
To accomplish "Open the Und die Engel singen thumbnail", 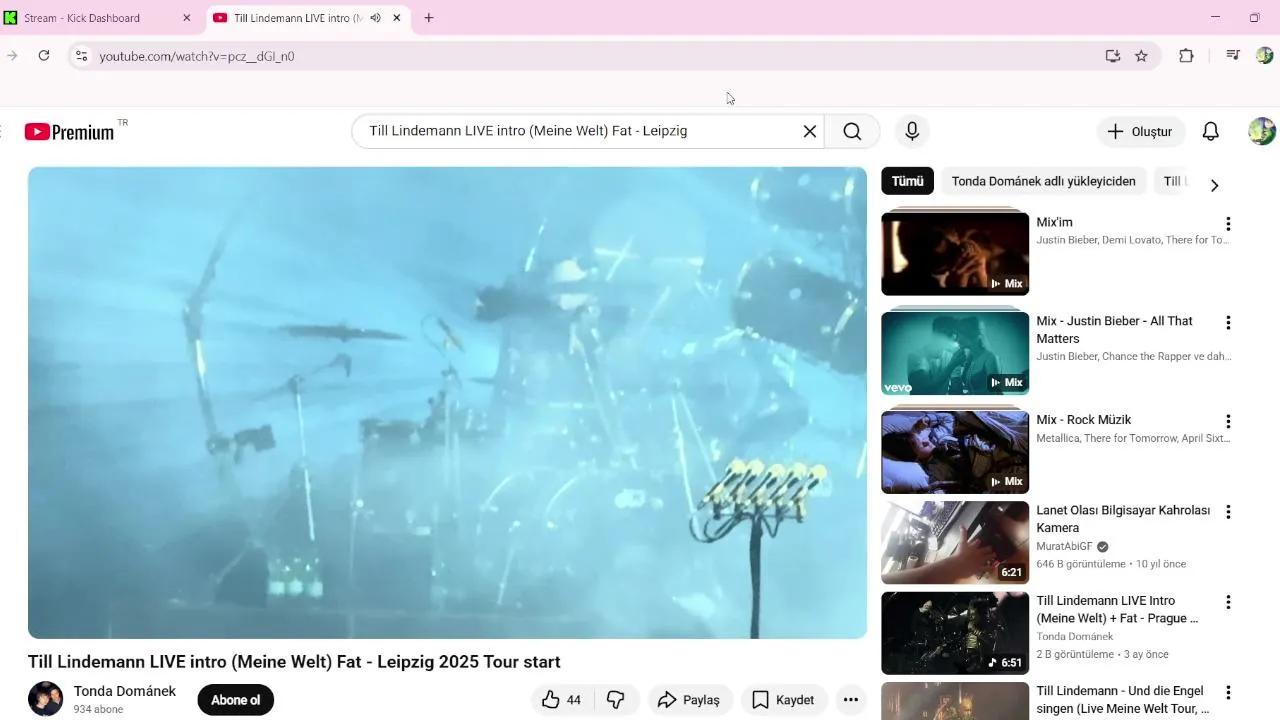I will pos(955,701).
